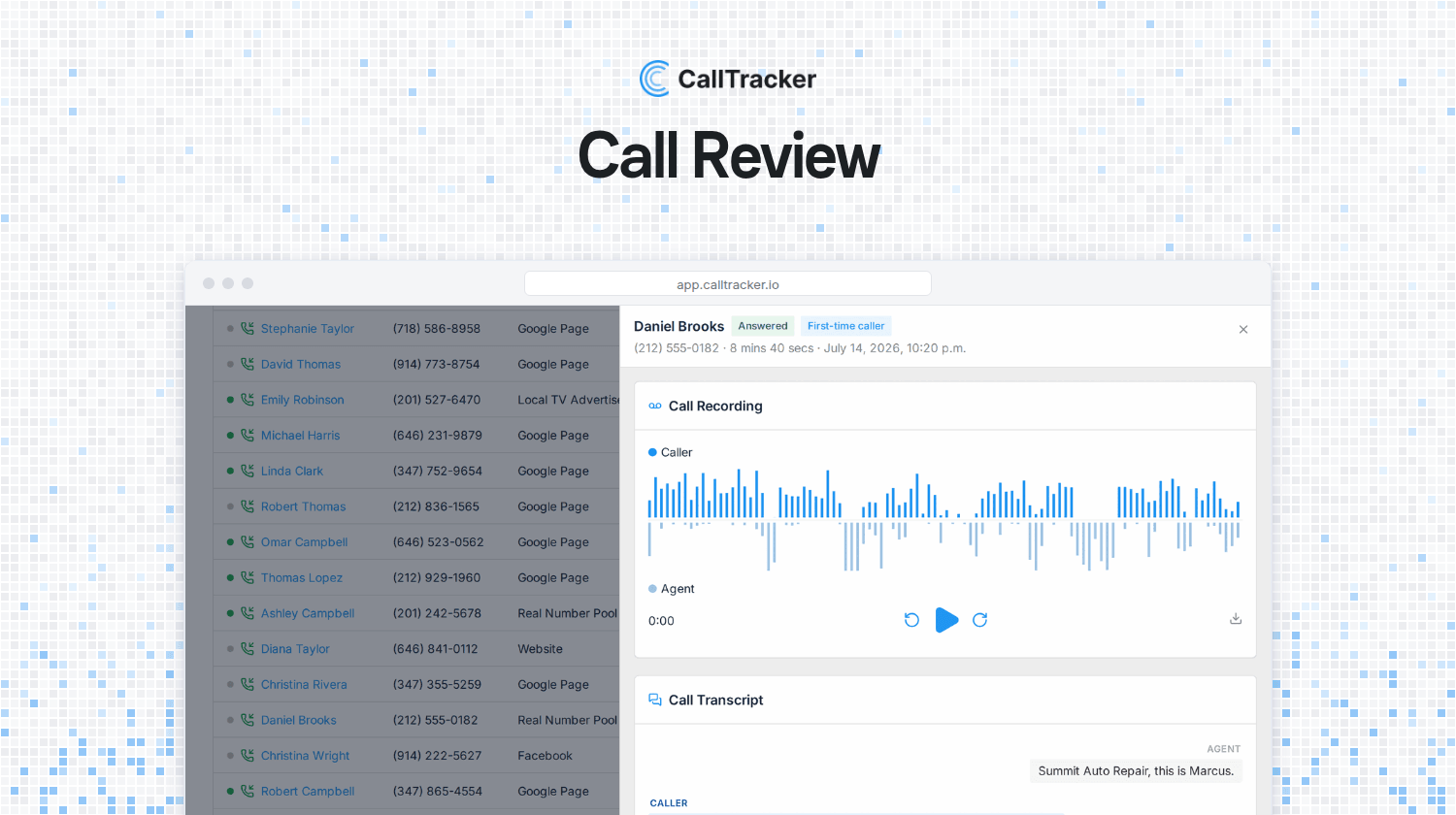
Task: Click Facebook source in Christina Wright row
Action: (546, 756)
